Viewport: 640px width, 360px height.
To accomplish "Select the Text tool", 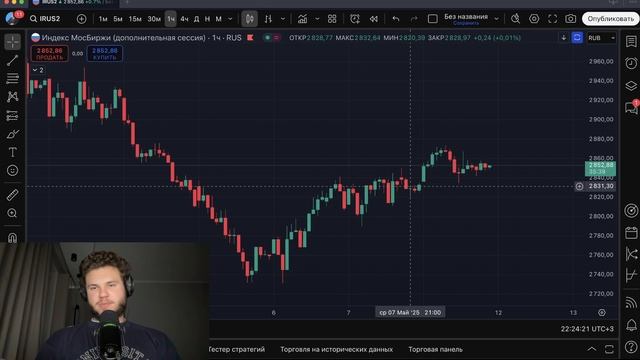I will pyautogui.click(x=13, y=152).
